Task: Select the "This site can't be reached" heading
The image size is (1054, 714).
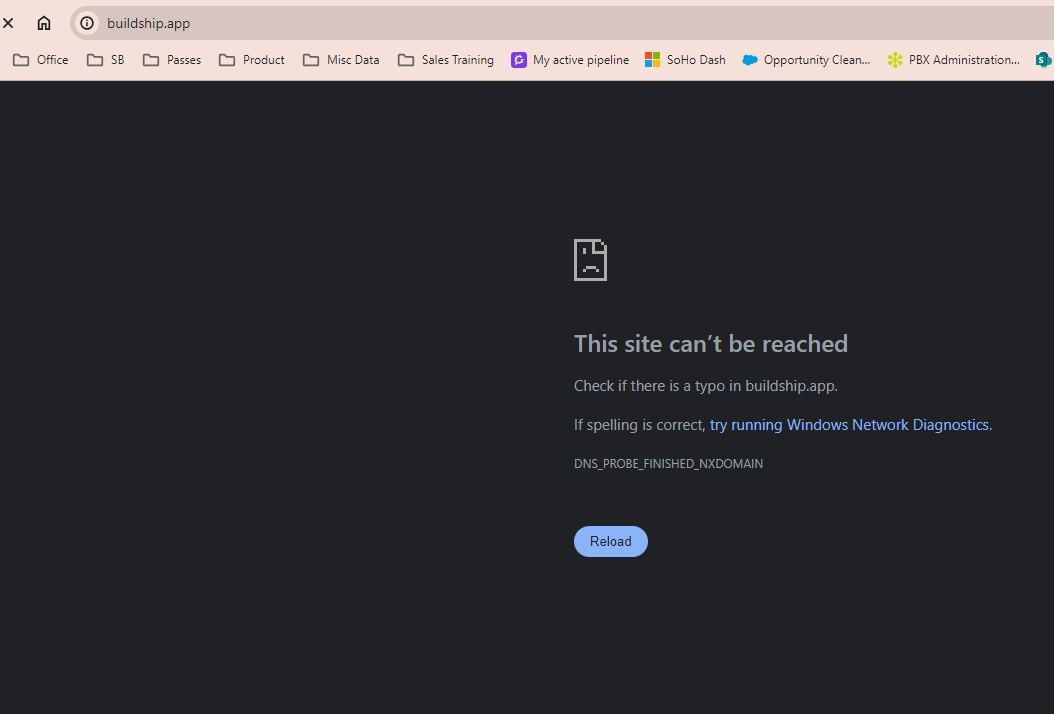Action: [x=711, y=344]
